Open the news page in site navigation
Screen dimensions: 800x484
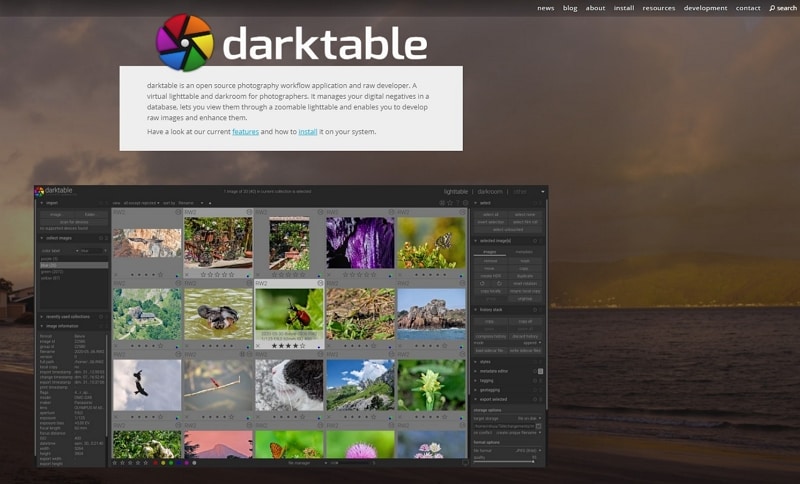(545, 8)
